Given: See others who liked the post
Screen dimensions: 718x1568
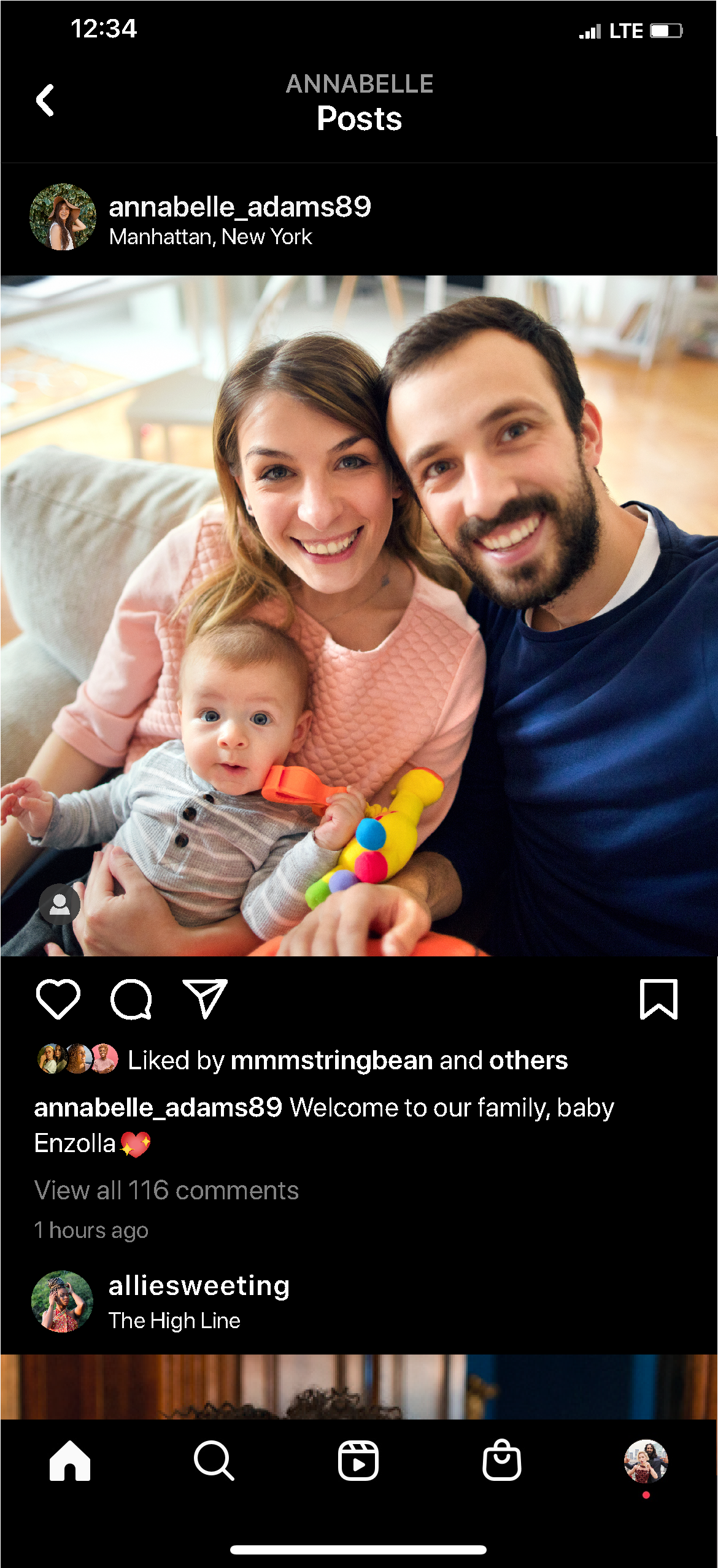Looking at the screenshot, I should [x=528, y=1060].
